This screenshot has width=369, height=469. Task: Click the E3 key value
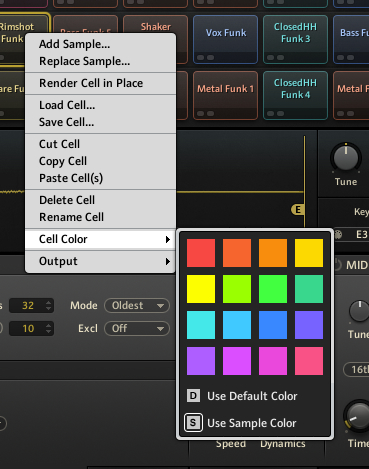pos(362,235)
